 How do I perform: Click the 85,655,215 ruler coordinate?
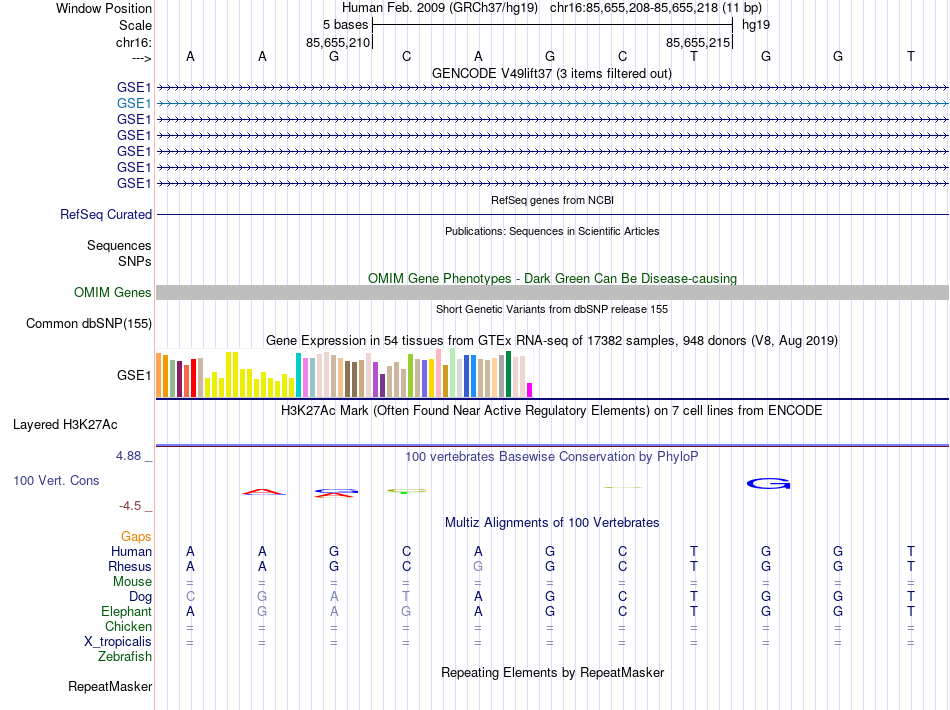coord(697,42)
